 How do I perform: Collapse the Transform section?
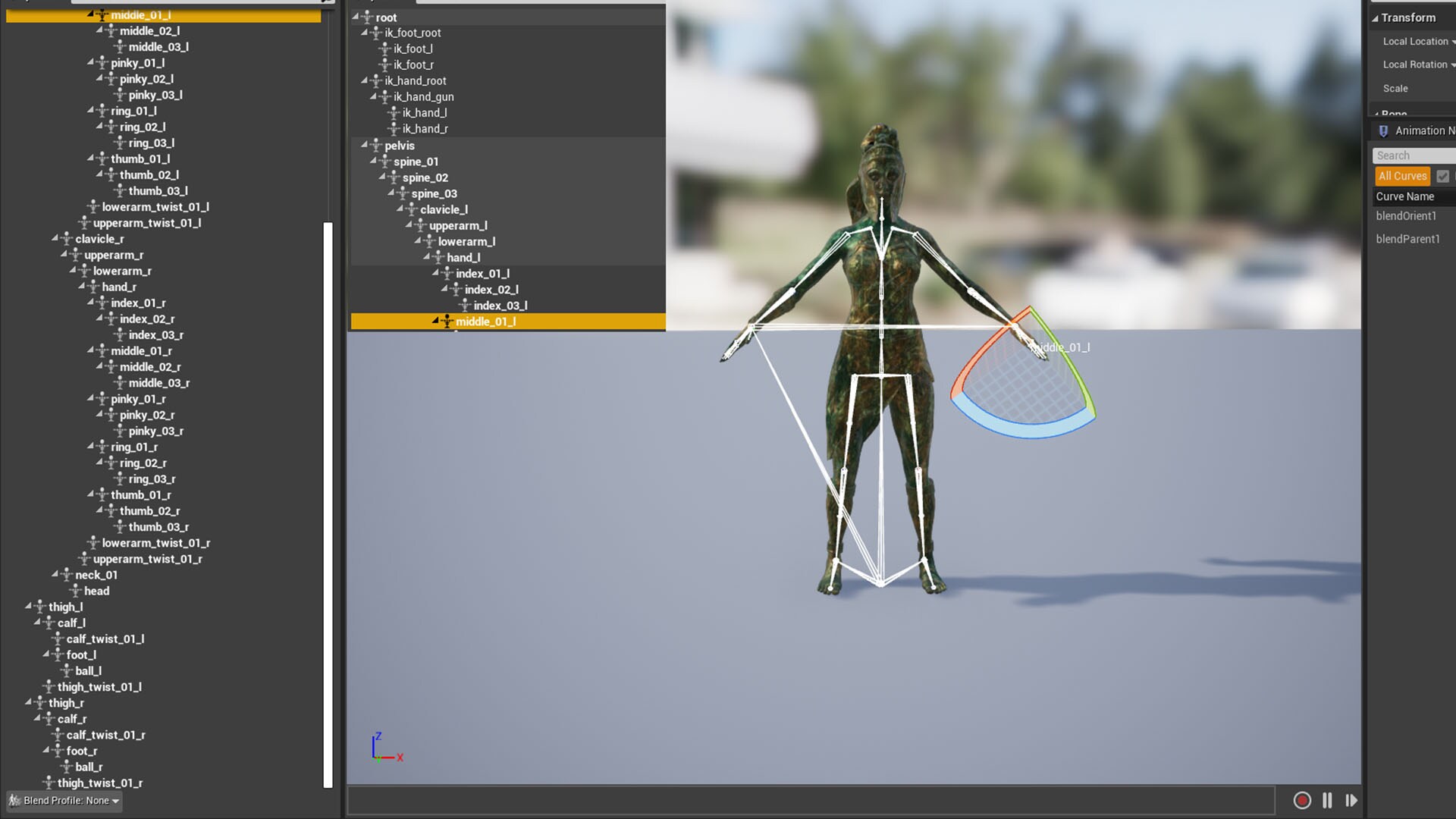[x=1376, y=18]
